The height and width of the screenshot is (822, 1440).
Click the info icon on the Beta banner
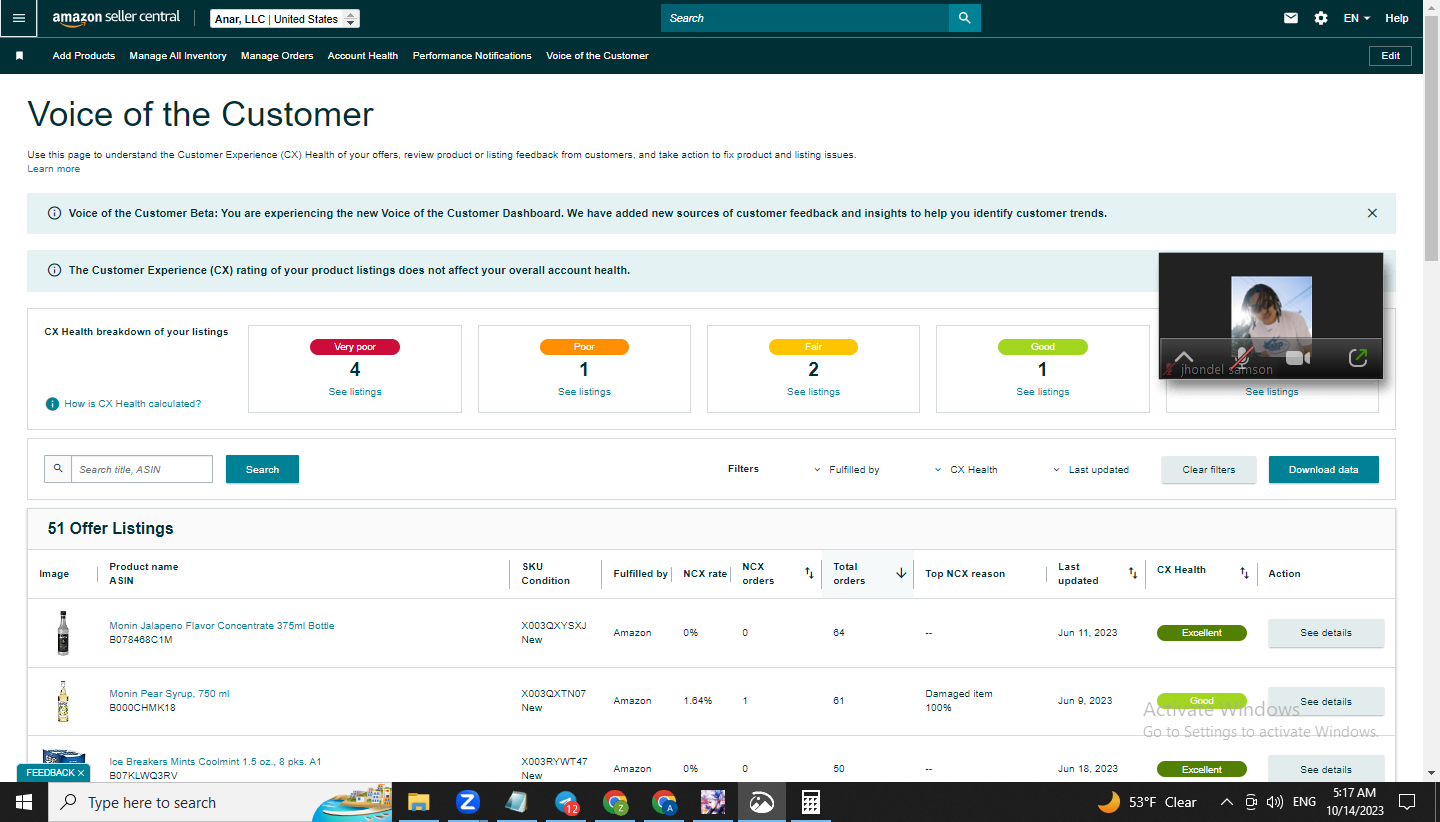click(54, 213)
